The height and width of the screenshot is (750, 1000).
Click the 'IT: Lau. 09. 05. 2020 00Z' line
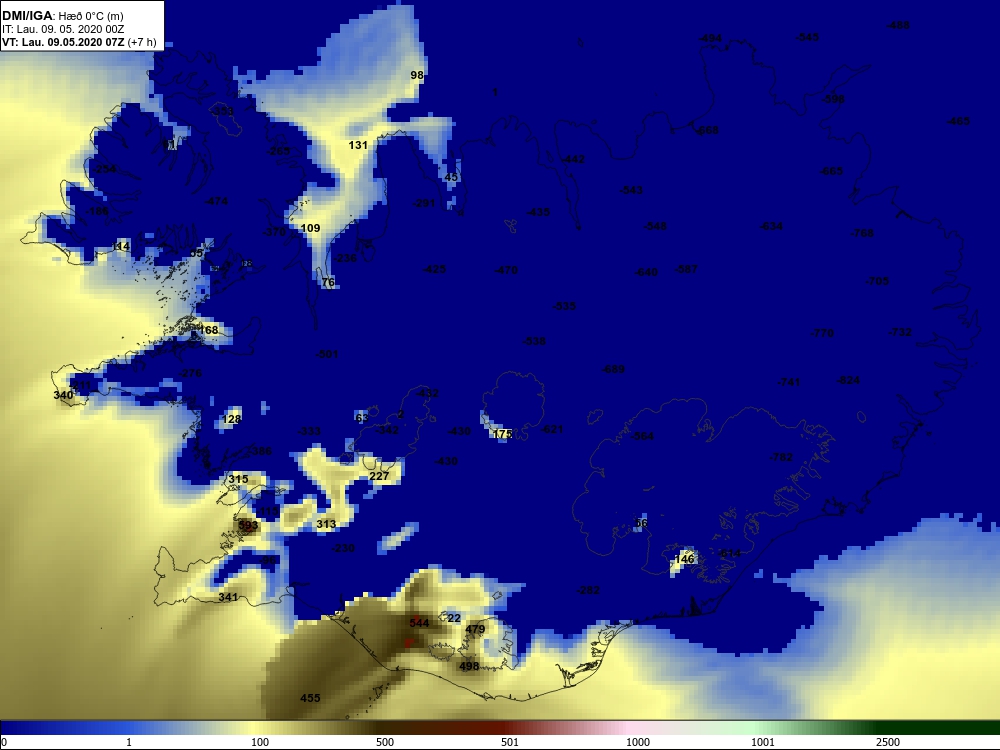point(62,29)
